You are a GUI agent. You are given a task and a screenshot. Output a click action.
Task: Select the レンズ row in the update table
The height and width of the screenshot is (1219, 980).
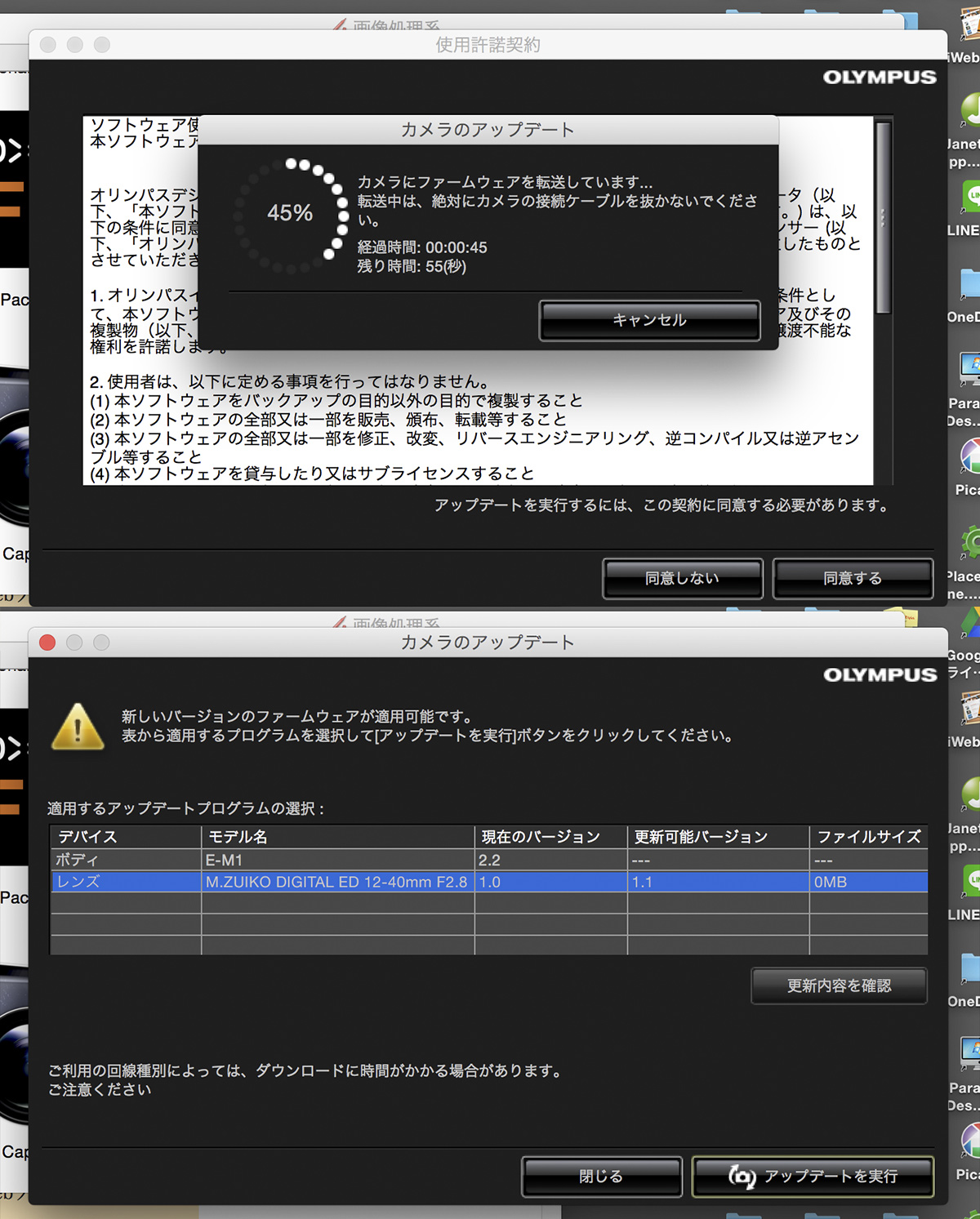pos(488,882)
